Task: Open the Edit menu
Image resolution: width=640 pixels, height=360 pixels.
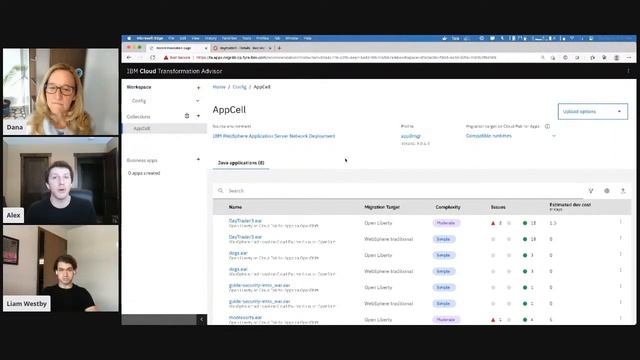Action: pyautogui.click(x=183, y=38)
